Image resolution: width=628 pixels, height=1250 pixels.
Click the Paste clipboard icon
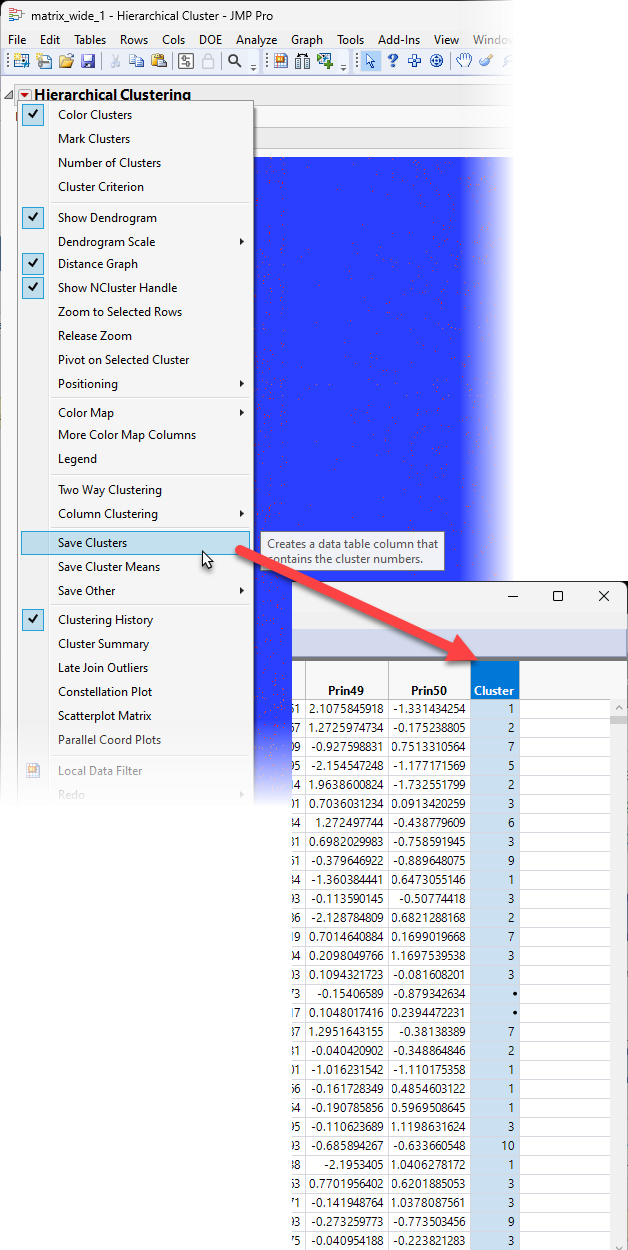[x=159, y=61]
